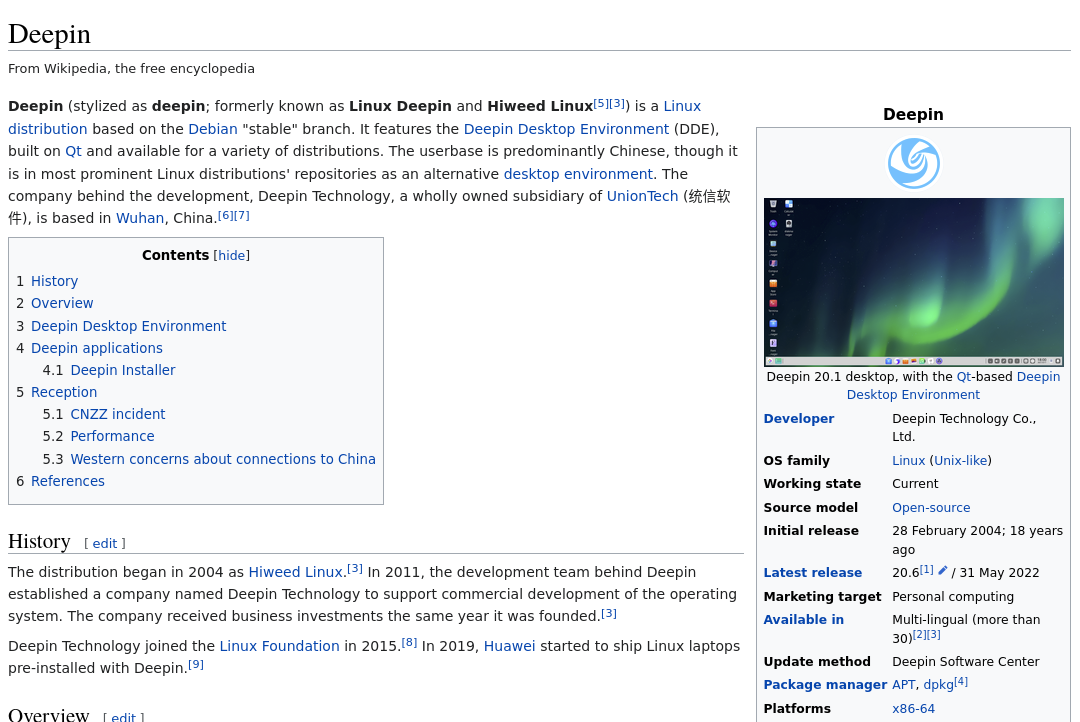Click Developer label in infobox
1080x722 pixels.
coord(798,418)
